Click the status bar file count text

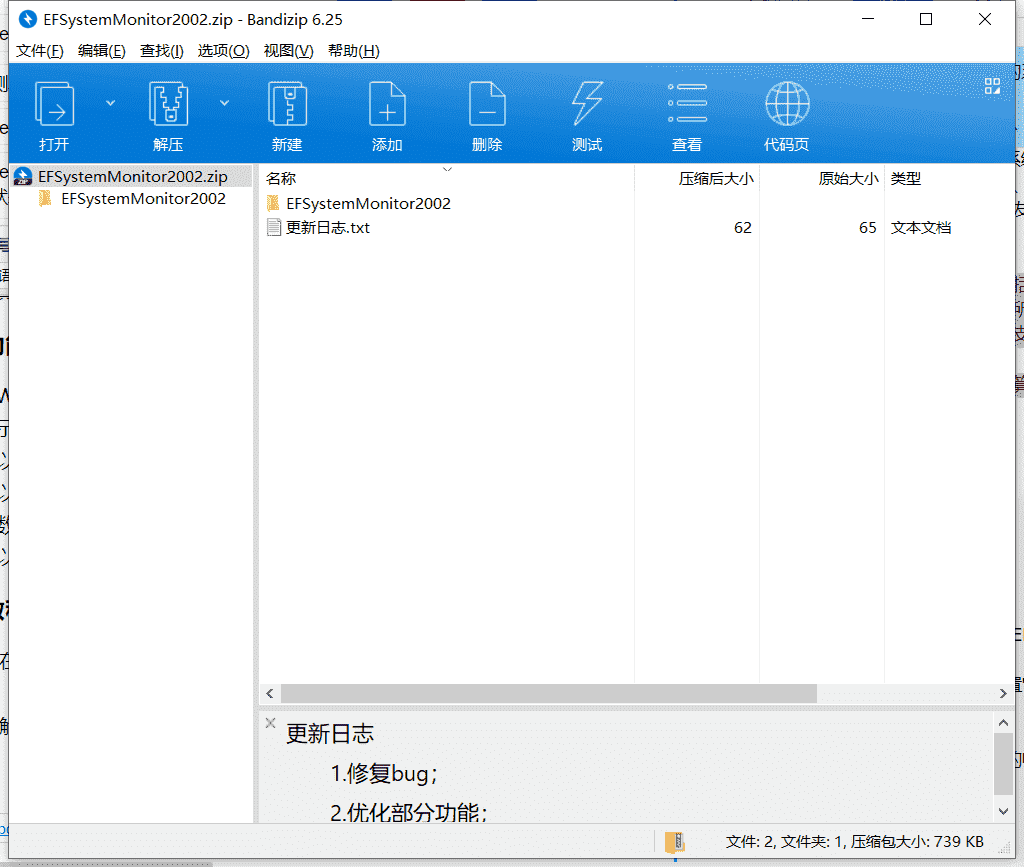point(854,842)
